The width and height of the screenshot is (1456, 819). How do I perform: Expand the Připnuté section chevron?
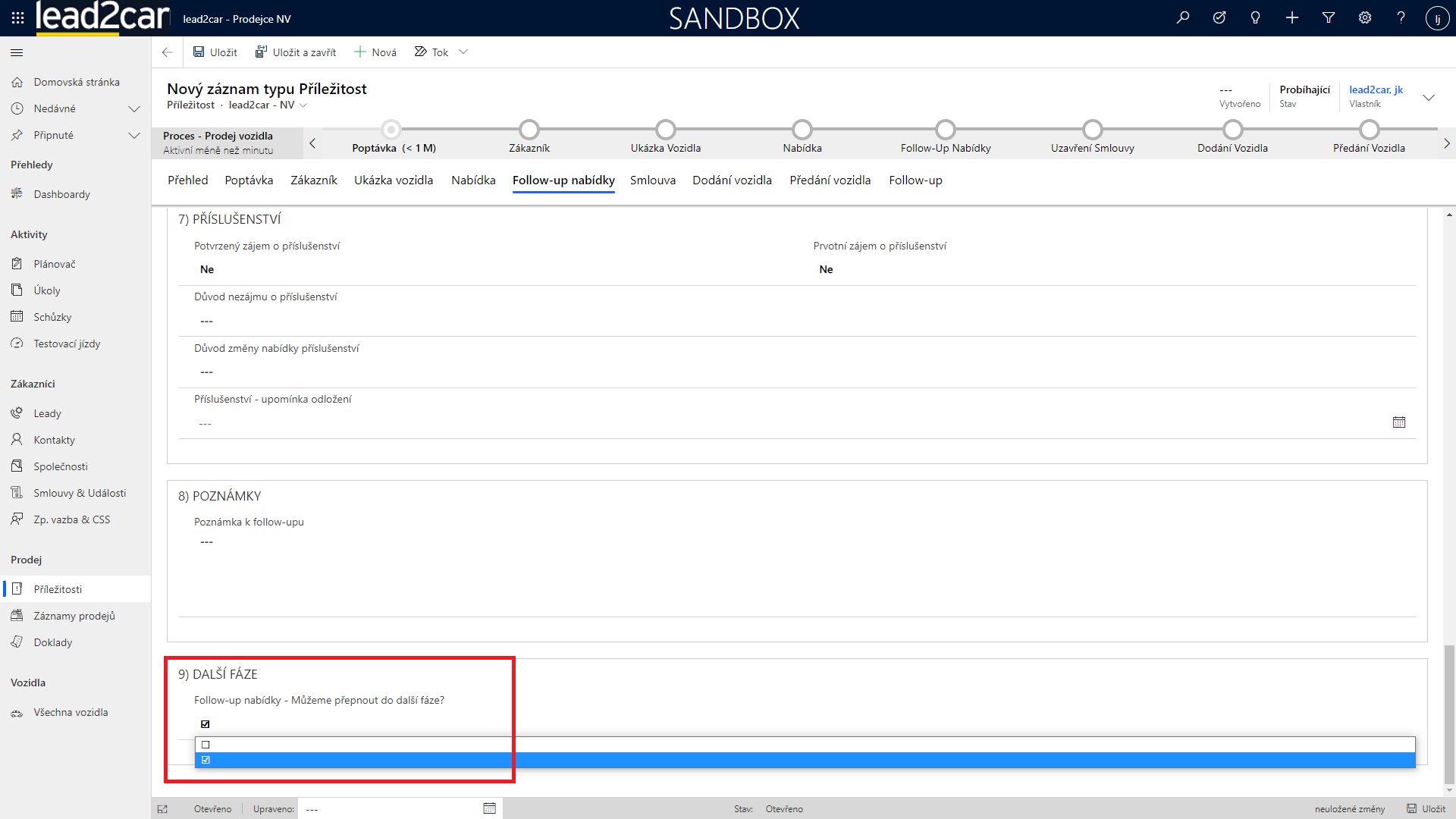tap(134, 135)
